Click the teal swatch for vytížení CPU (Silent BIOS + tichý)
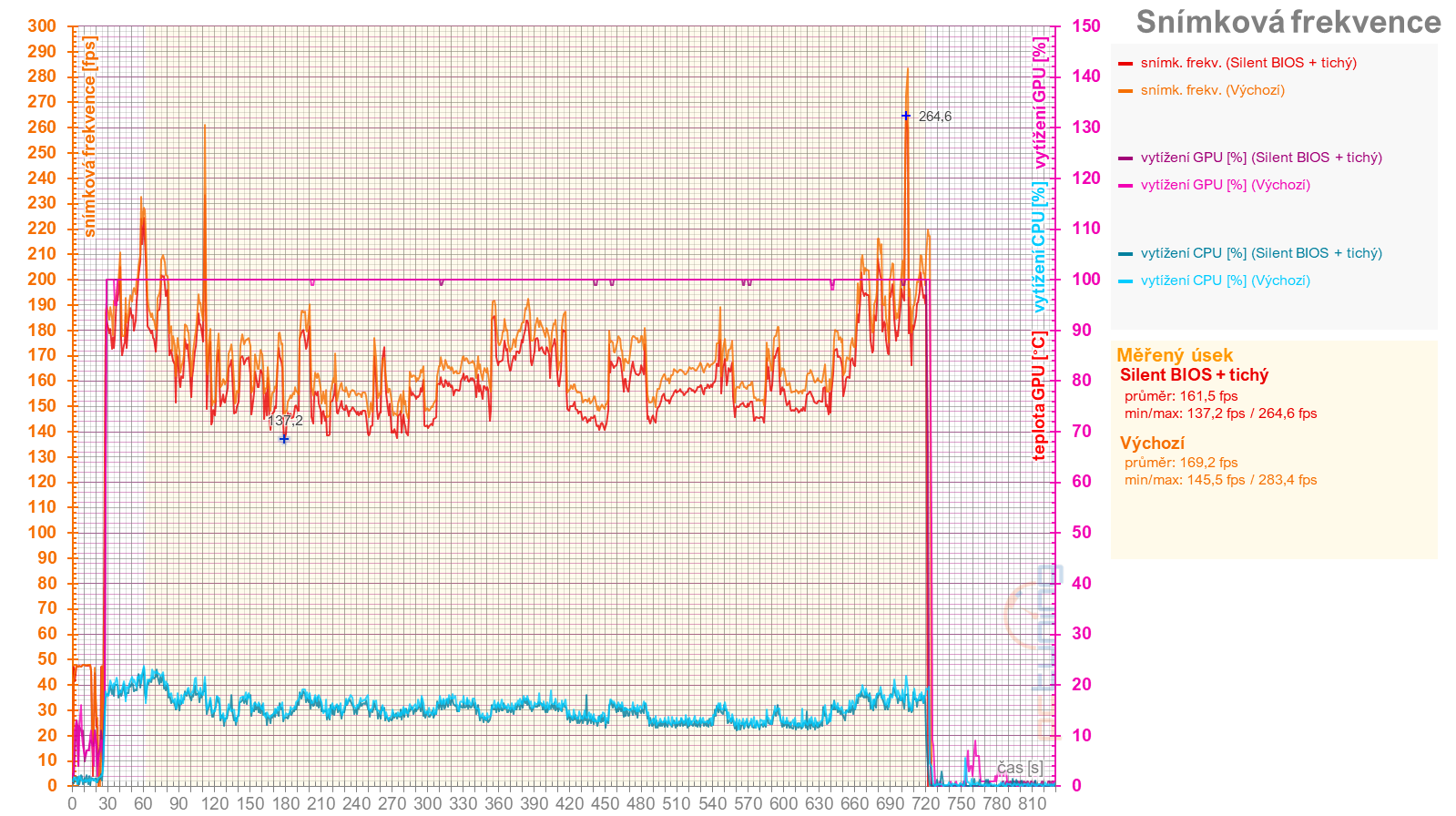 [x=1125, y=254]
